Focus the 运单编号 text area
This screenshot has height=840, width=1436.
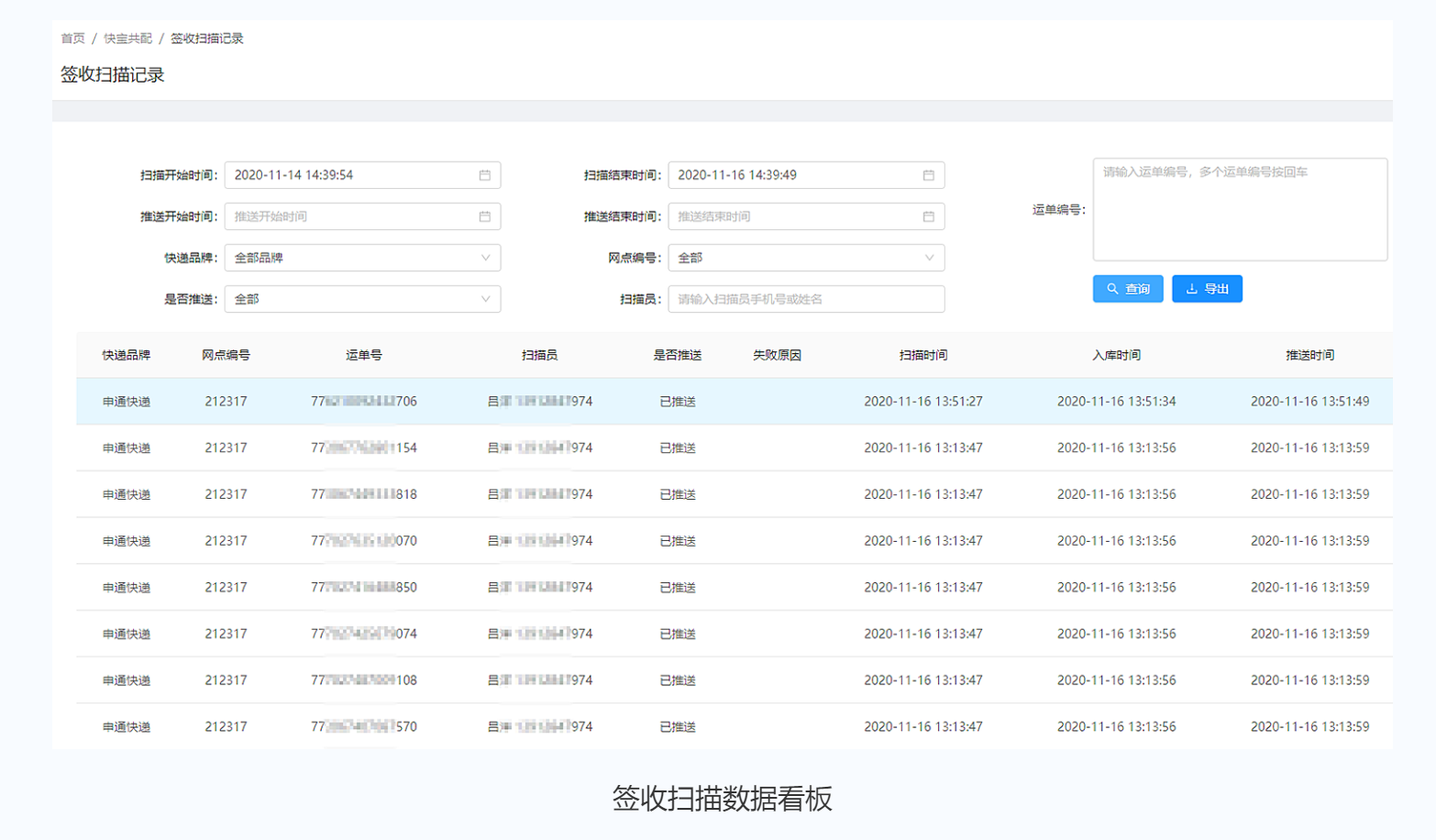[x=1240, y=209]
